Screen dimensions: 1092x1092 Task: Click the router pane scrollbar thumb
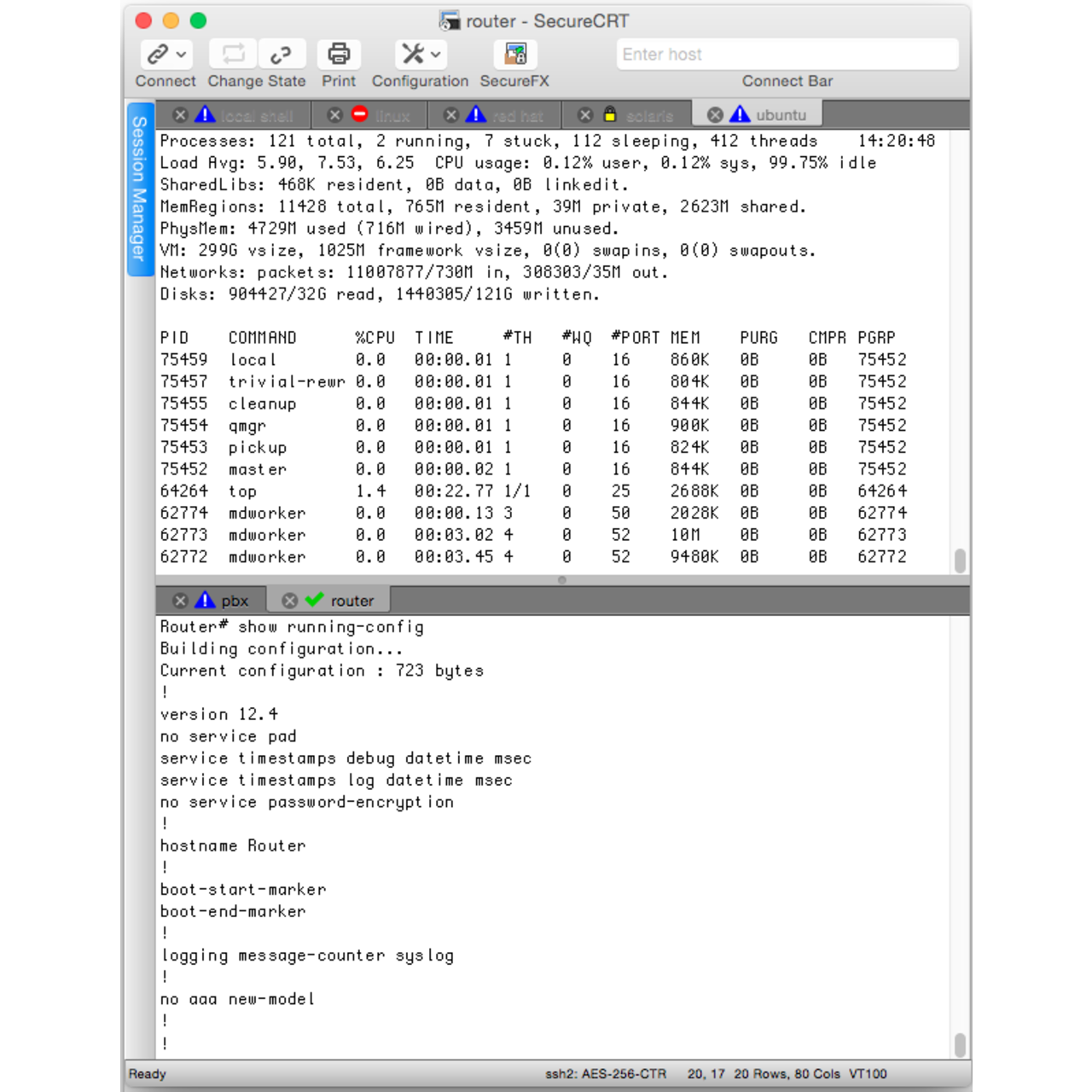(960, 1044)
